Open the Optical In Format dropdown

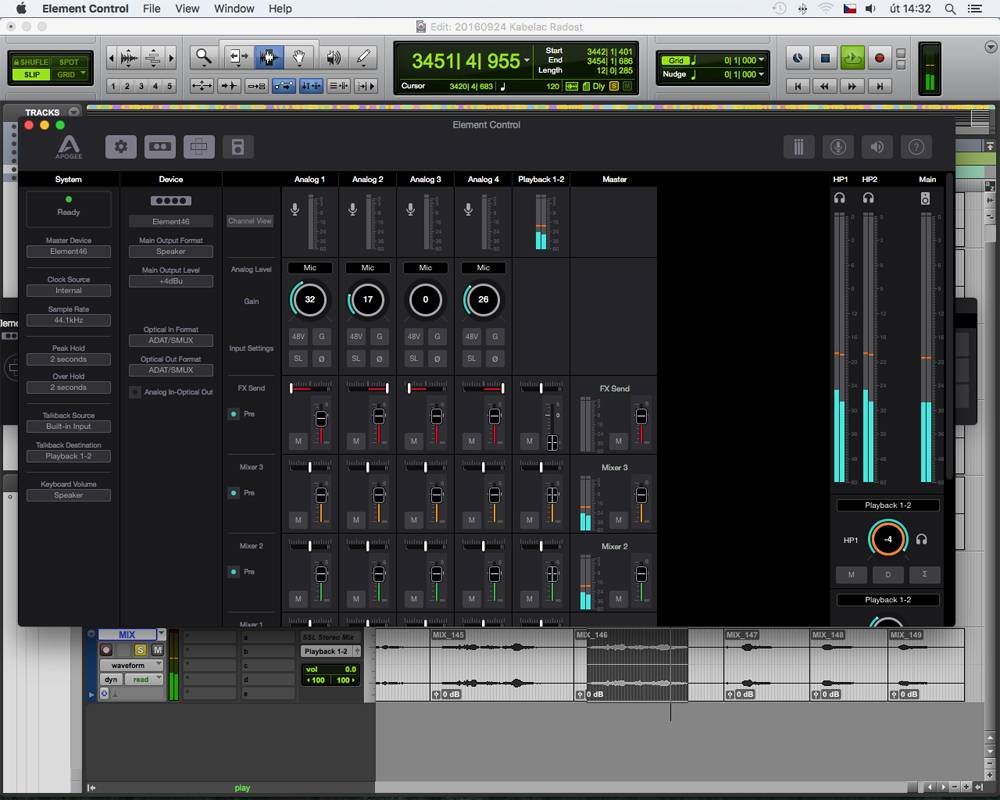(x=171, y=341)
